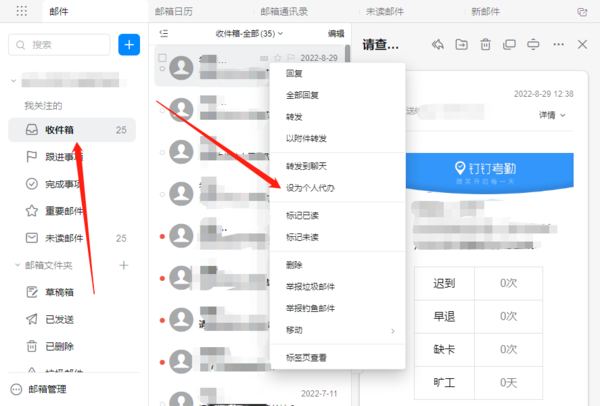Click the mail list scrollbar thumb
Image resolution: width=600 pixels, height=406 pixels.
tap(347, 54)
